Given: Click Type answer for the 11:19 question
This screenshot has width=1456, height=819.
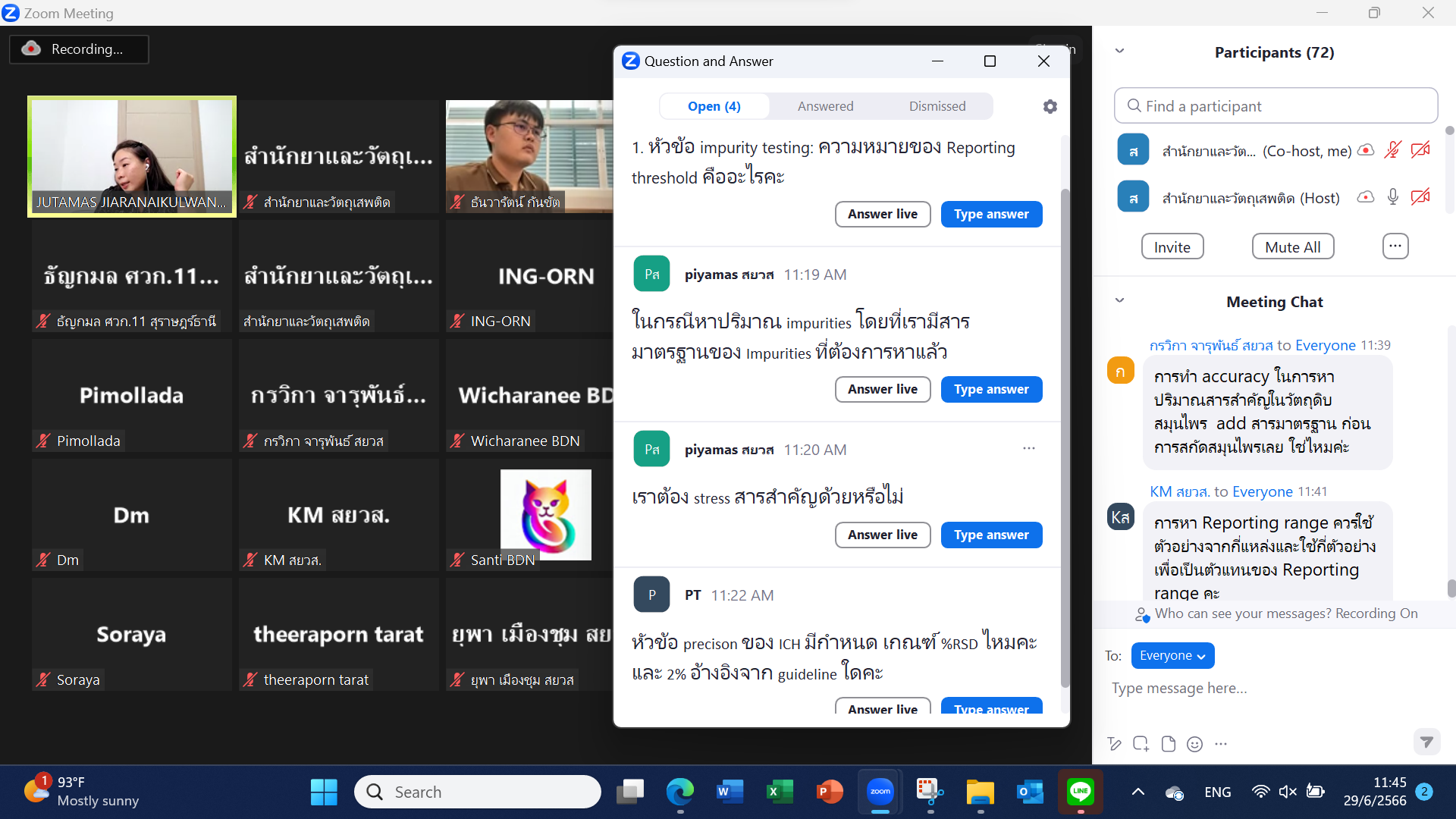Looking at the screenshot, I should coord(991,389).
